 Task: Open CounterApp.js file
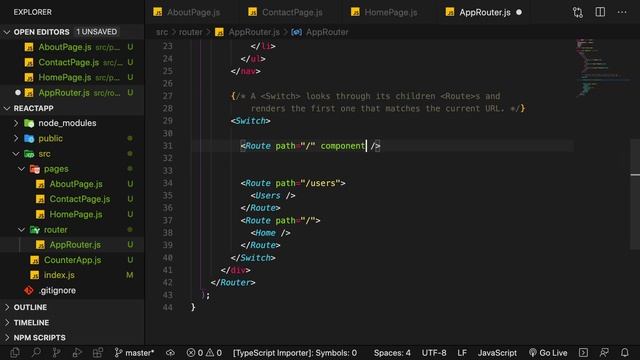72,260
